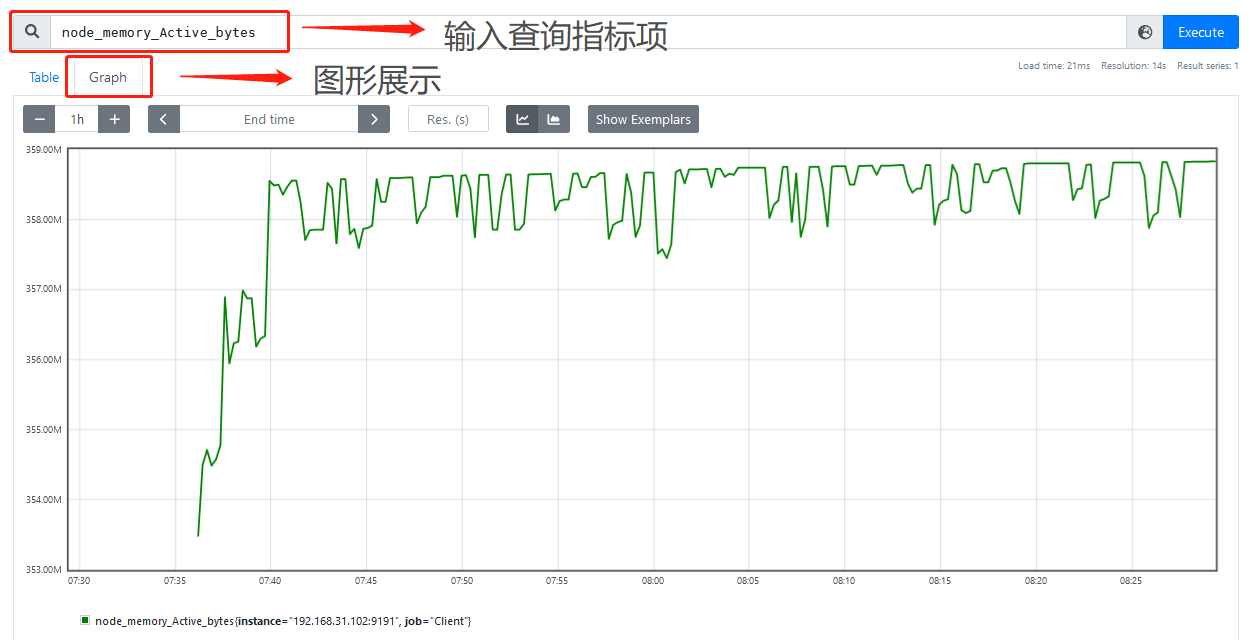Screen dimensions: 1250x640
Task: Click the 07:40 marker on time axis
Action: pos(270,580)
